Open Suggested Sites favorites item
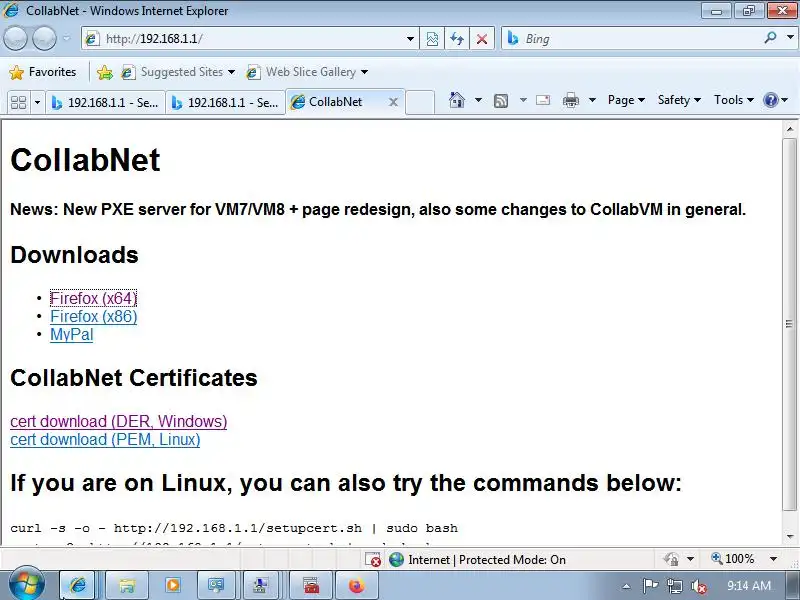Viewport: 800px width, 600px height. (x=178, y=72)
